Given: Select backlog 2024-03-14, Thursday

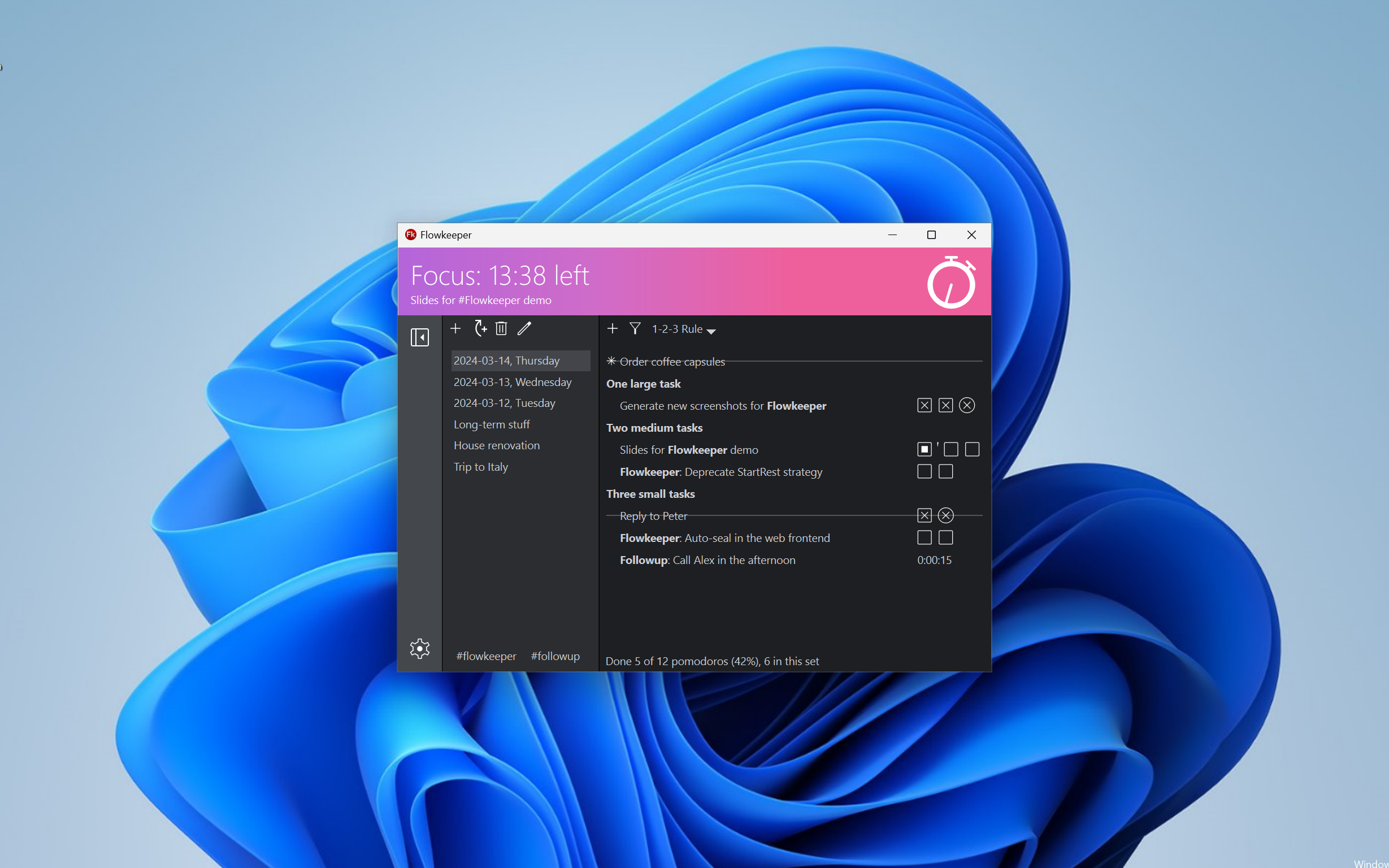Looking at the screenshot, I should coord(520,361).
